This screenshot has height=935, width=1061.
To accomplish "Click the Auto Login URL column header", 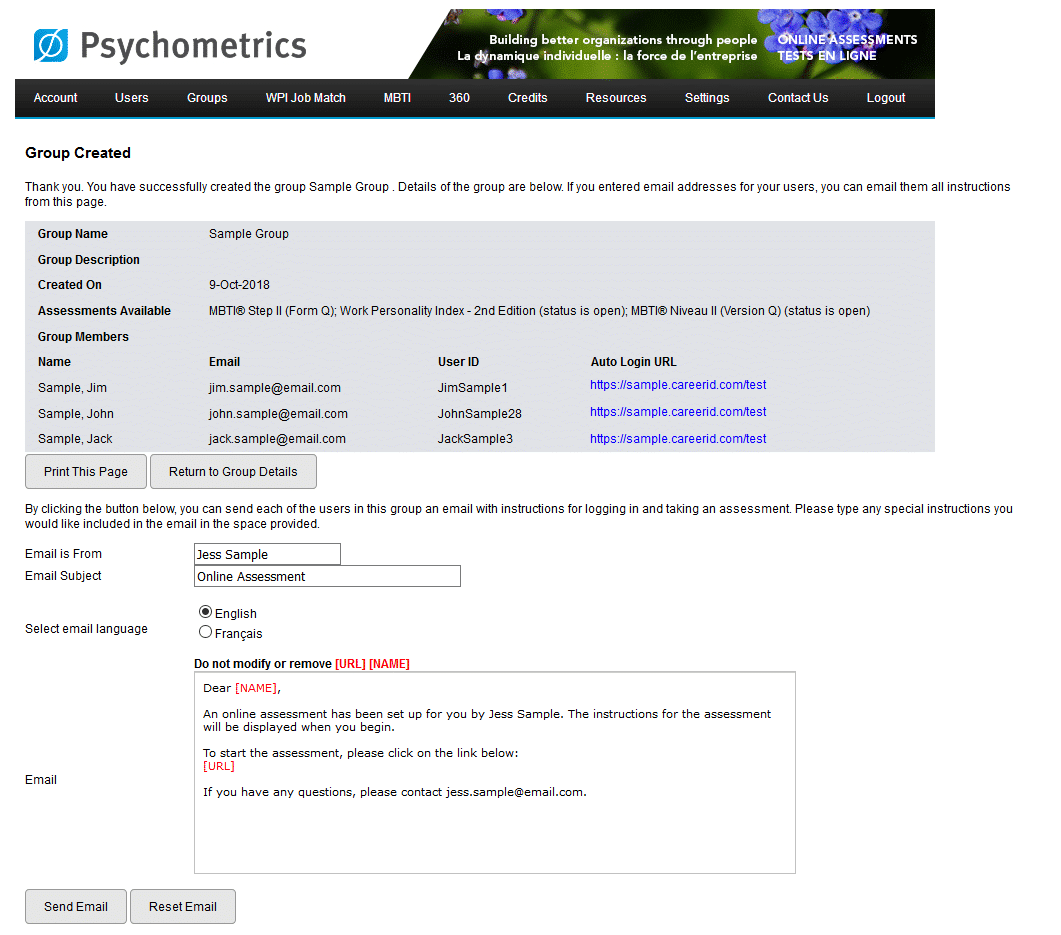I will 633,362.
